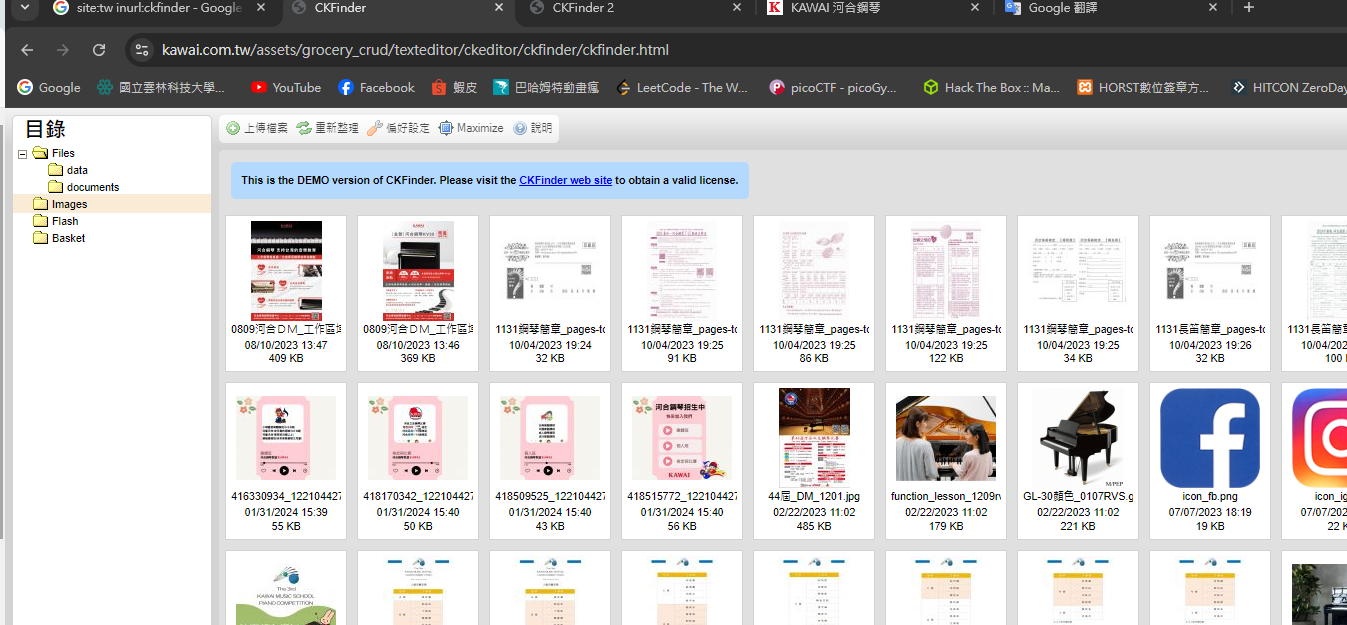The image size is (1347, 625).
Task: Select the Kawai Music School Piano Competition thumbnail
Action: [x=286, y=590]
